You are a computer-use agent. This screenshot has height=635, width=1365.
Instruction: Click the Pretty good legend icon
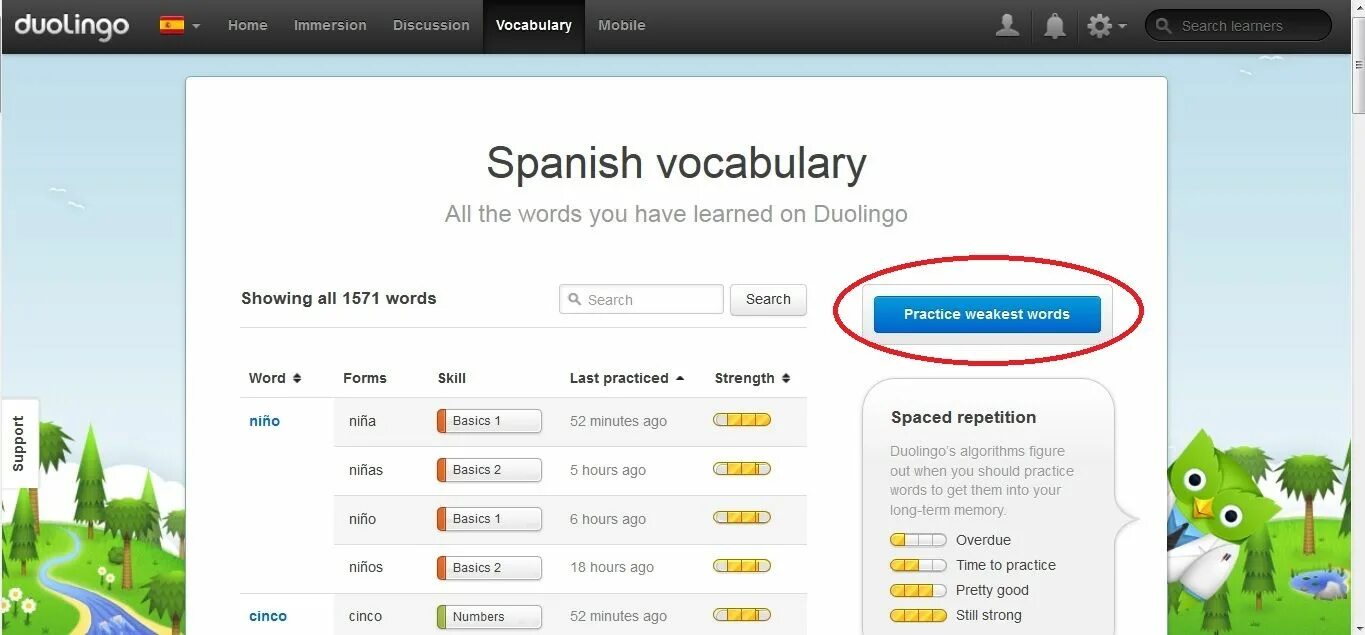pos(918,590)
